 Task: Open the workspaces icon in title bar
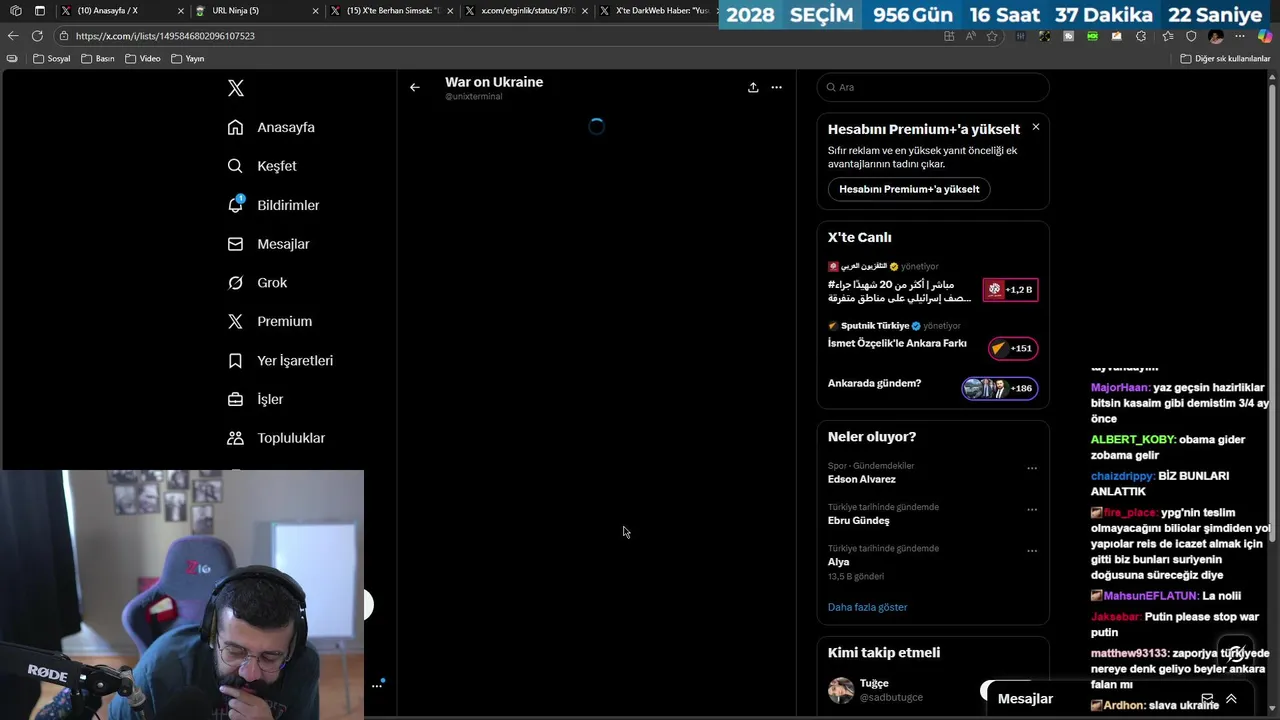pyautogui.click(x=15, y=11)
